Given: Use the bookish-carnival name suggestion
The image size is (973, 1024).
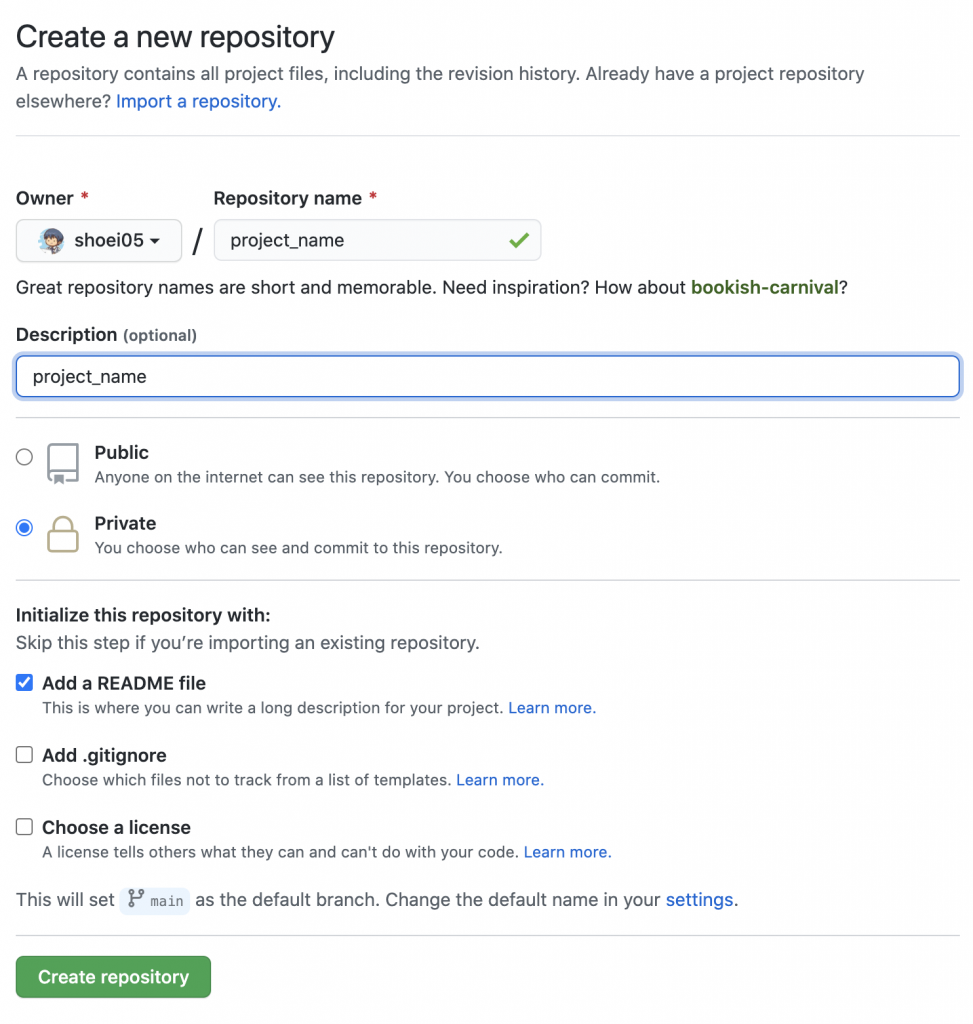Looking at the screenshot, I should point(764,288).
